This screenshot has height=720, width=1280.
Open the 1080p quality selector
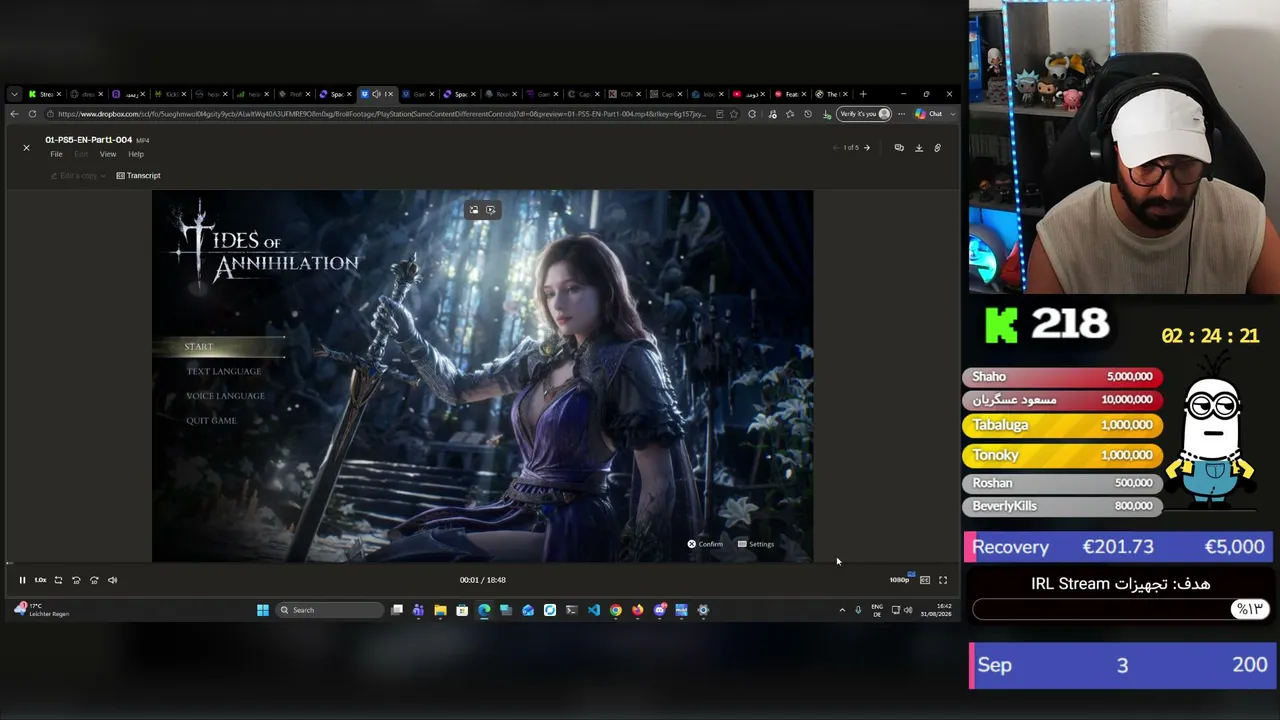coord(899,580)
